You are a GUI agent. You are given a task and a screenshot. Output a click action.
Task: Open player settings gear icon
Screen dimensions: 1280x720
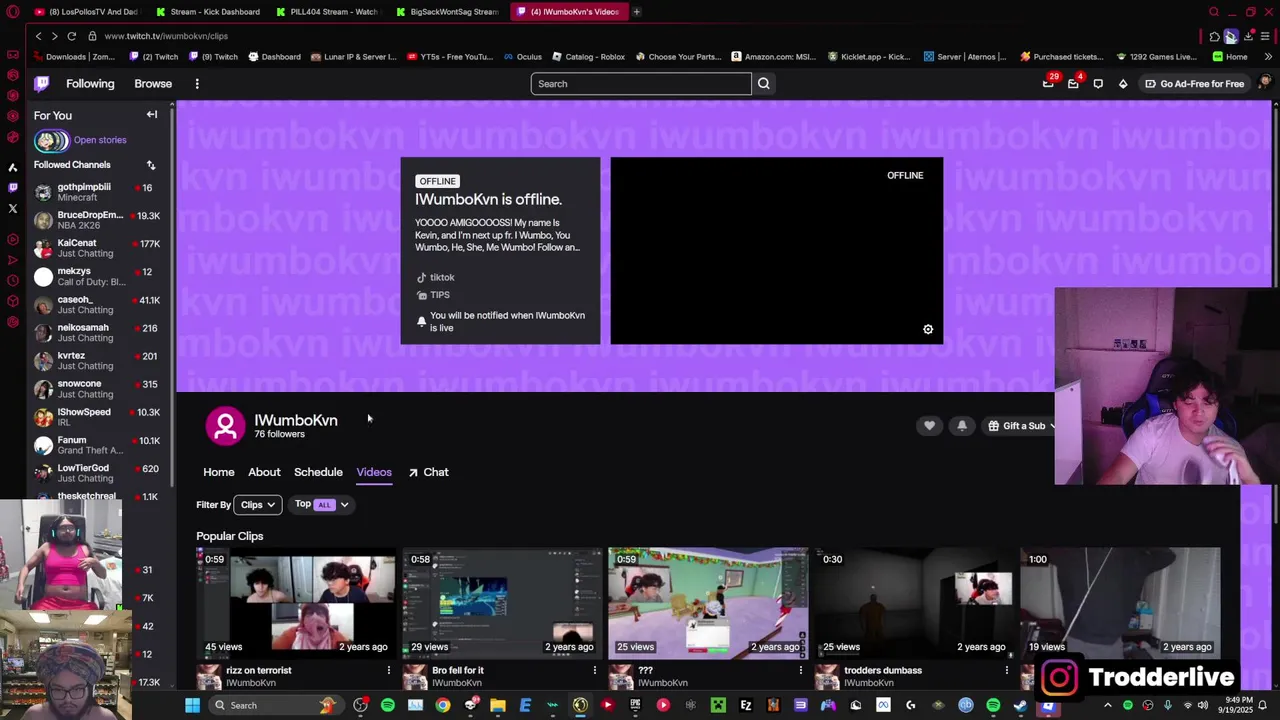(x=928, y=330)
